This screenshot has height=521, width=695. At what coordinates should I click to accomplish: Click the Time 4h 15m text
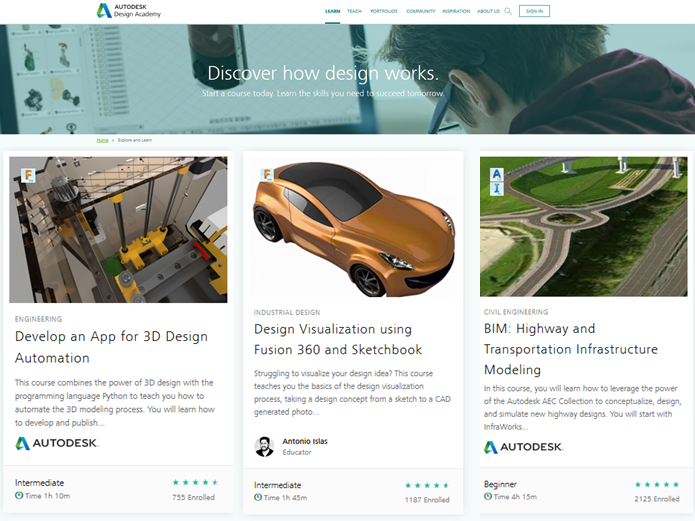(x=515, y=497)
